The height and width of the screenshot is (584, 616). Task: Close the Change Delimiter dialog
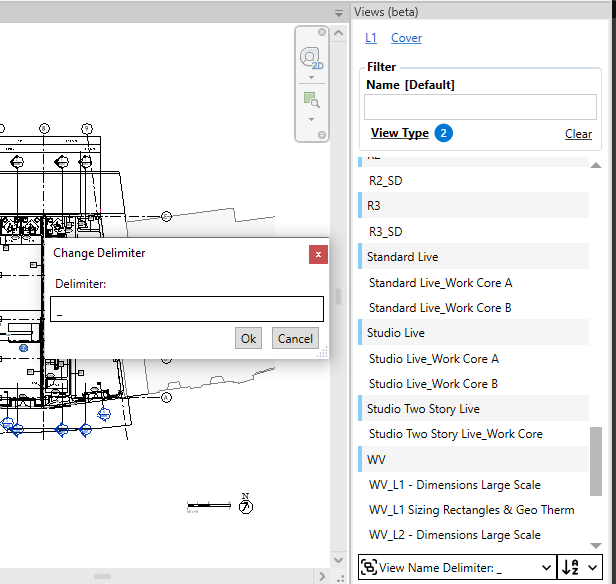[x=318, y=254]
